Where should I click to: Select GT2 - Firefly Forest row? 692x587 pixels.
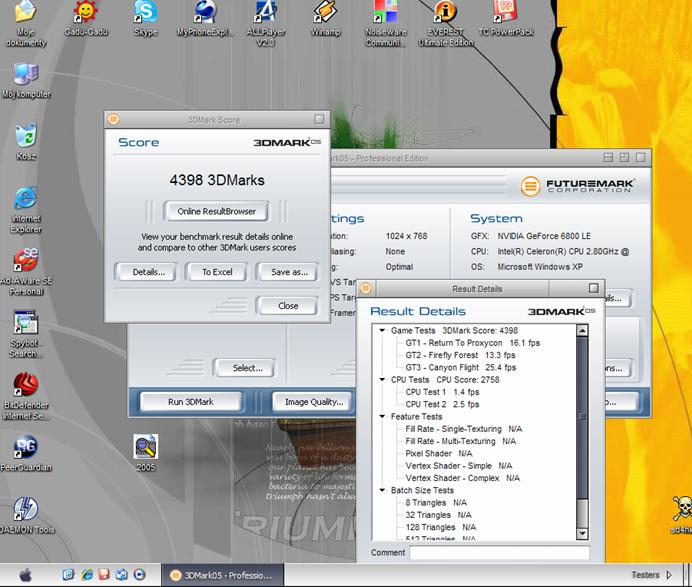tap(460, 355)
